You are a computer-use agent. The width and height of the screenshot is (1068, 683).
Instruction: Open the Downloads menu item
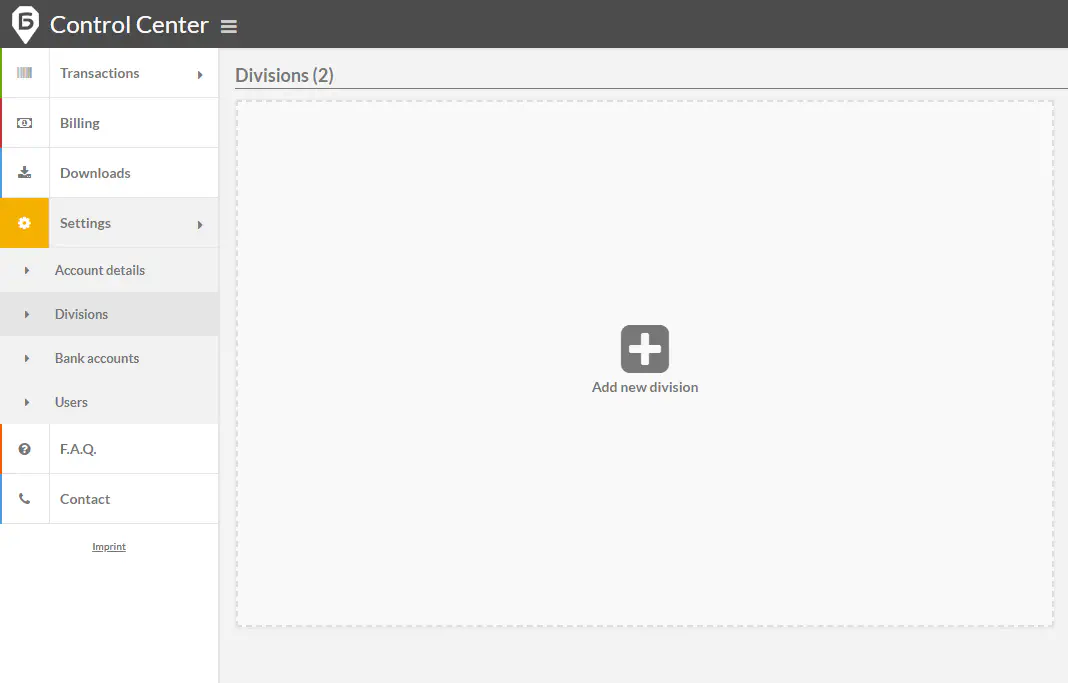[95, 173]
